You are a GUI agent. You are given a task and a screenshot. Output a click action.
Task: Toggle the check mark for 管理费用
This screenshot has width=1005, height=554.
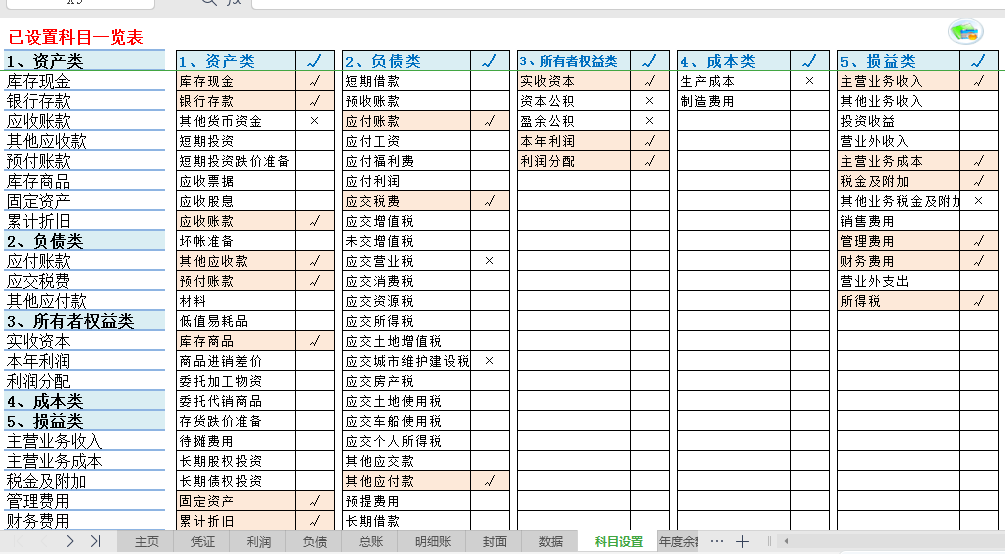979,241
